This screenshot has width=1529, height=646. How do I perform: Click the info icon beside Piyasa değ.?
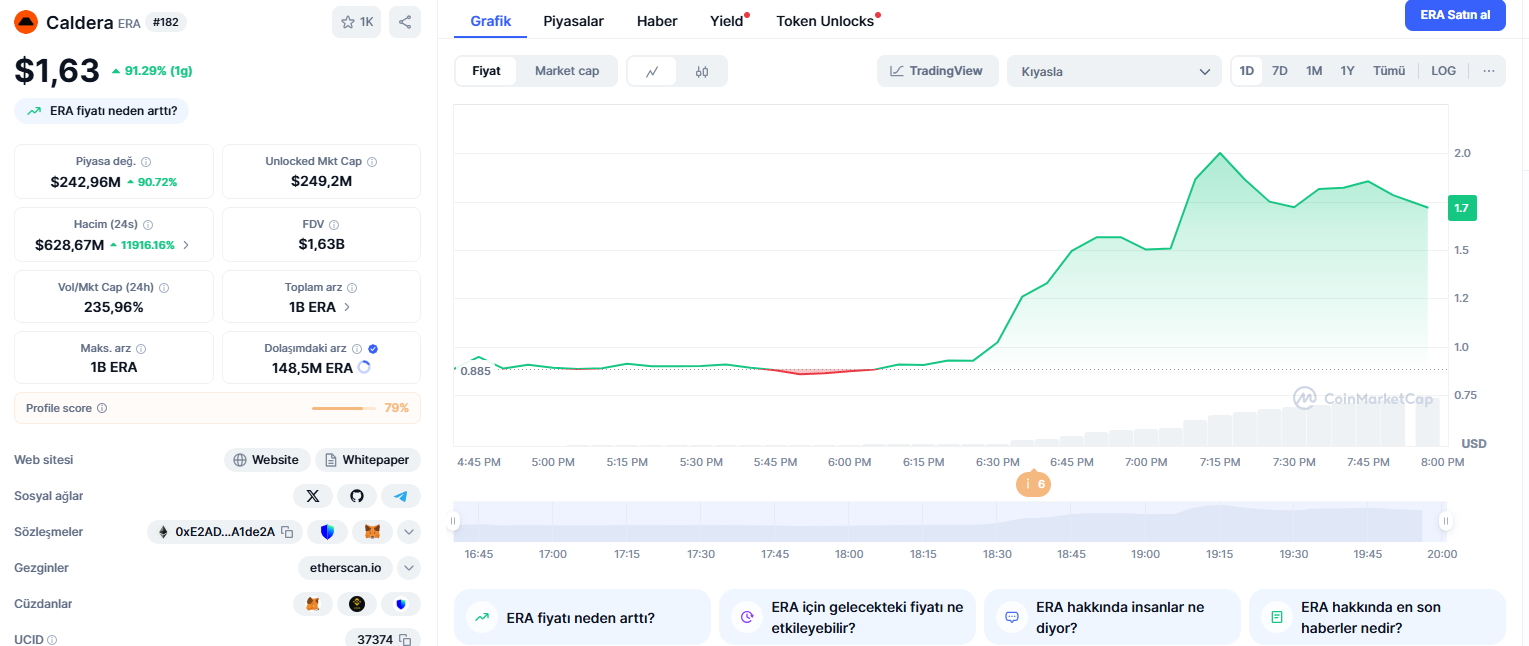(x=146, y=162)
